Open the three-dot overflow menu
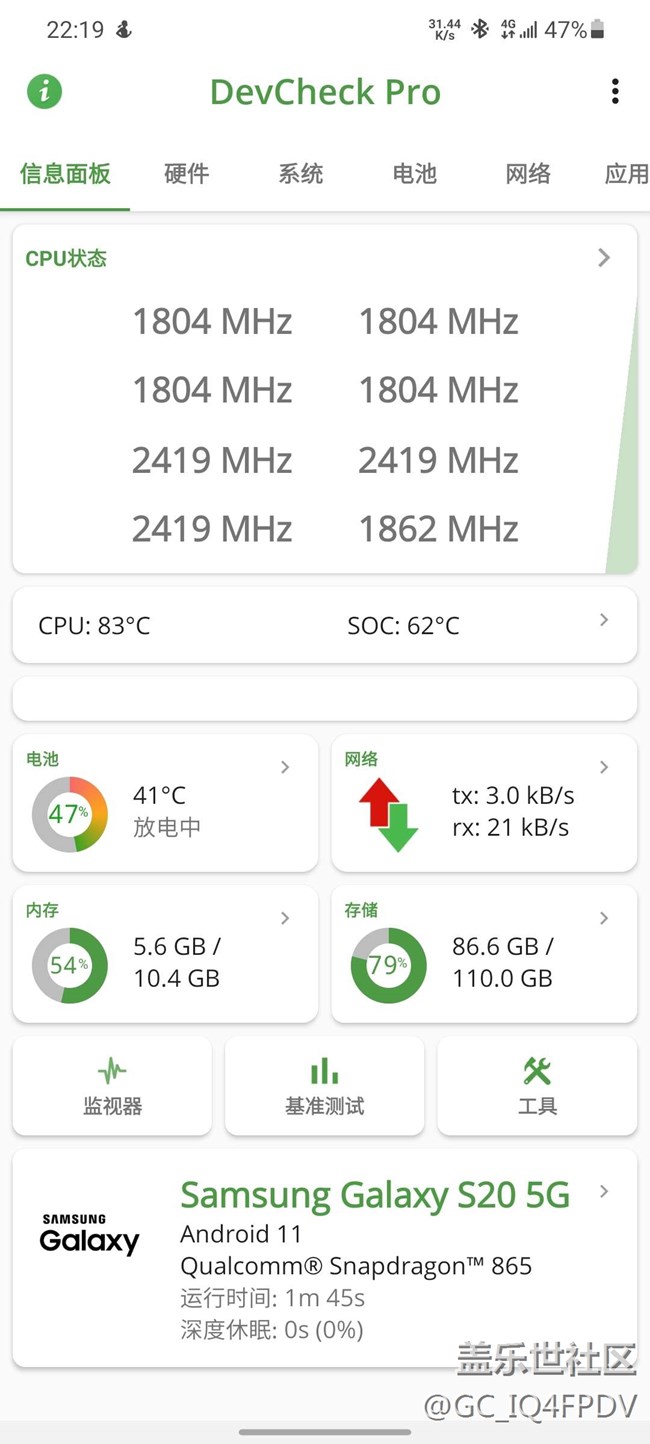Viewport: 650px width, 1444px height. [615, 92]
